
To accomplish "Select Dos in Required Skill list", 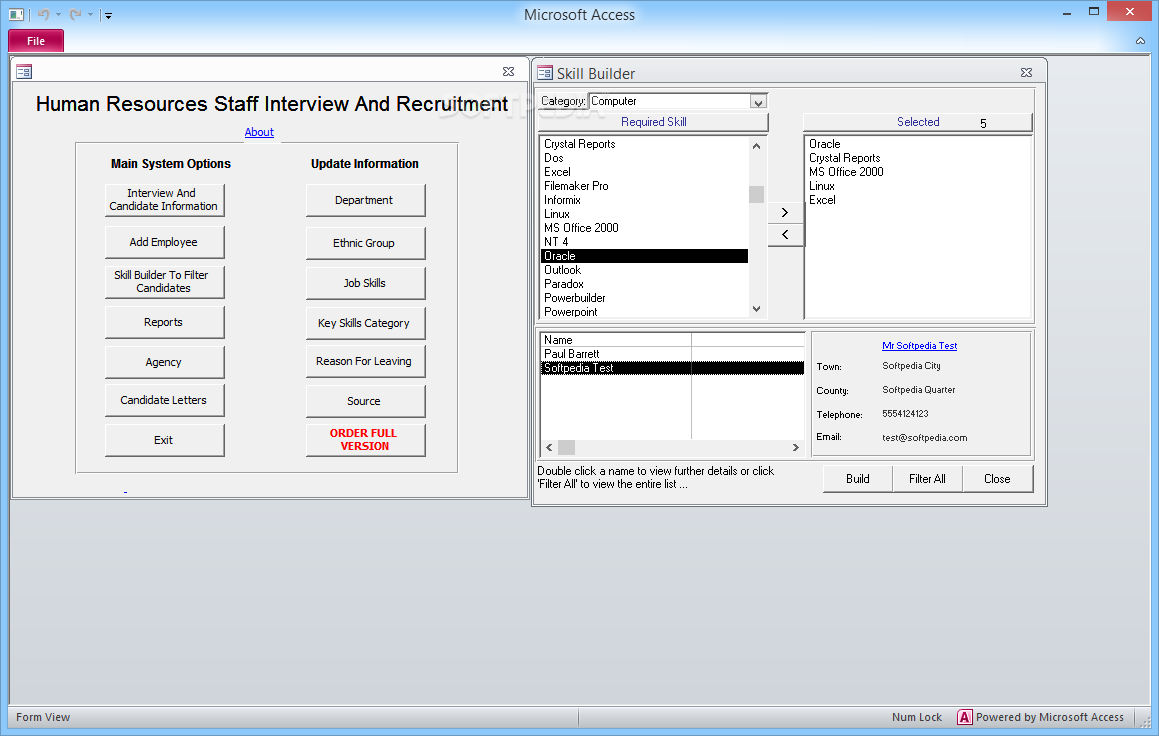I will pyautogui.click(x=644, y=158).
